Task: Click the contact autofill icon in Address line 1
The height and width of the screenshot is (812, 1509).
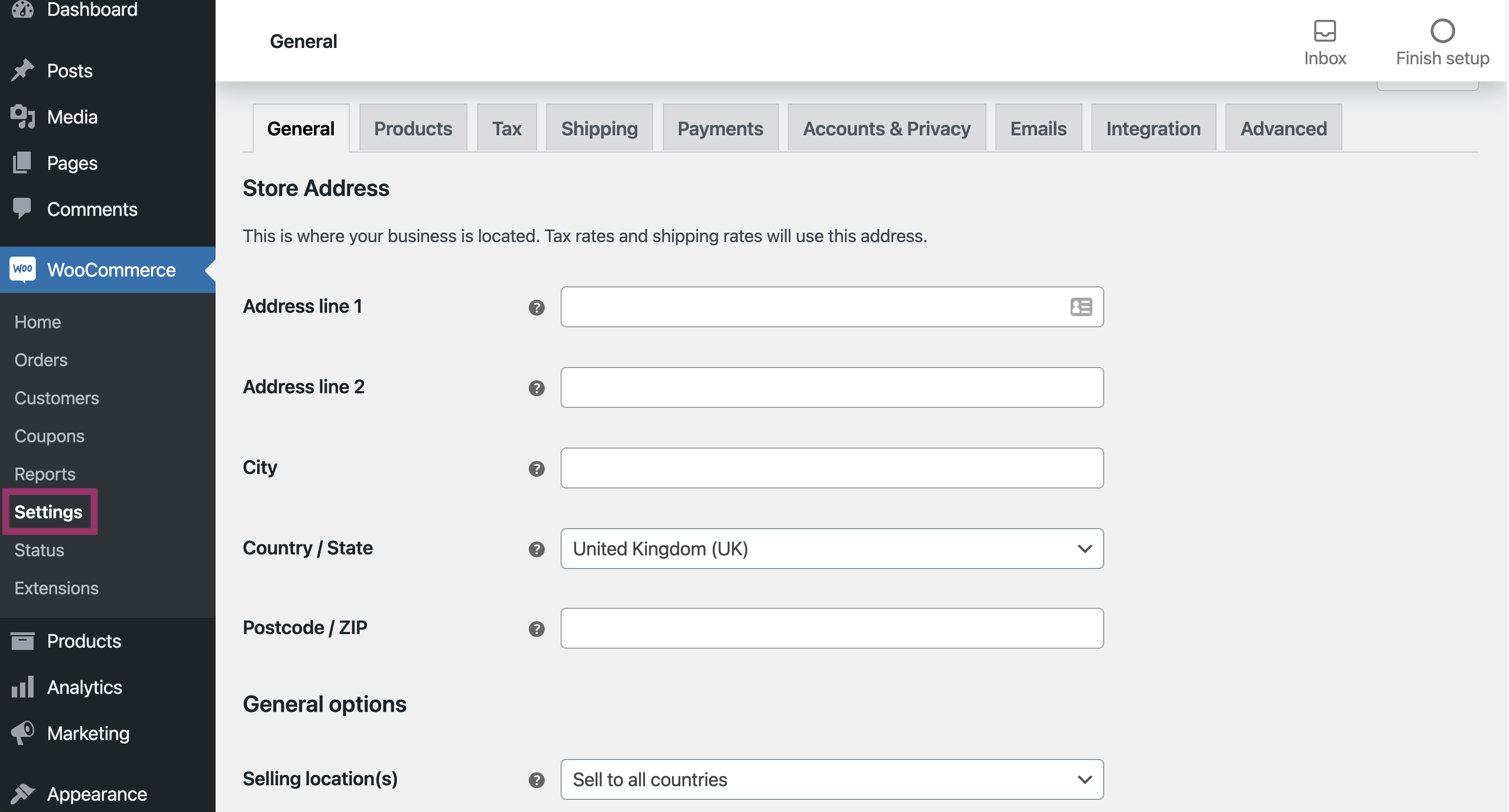Action: click(1080, 307)
